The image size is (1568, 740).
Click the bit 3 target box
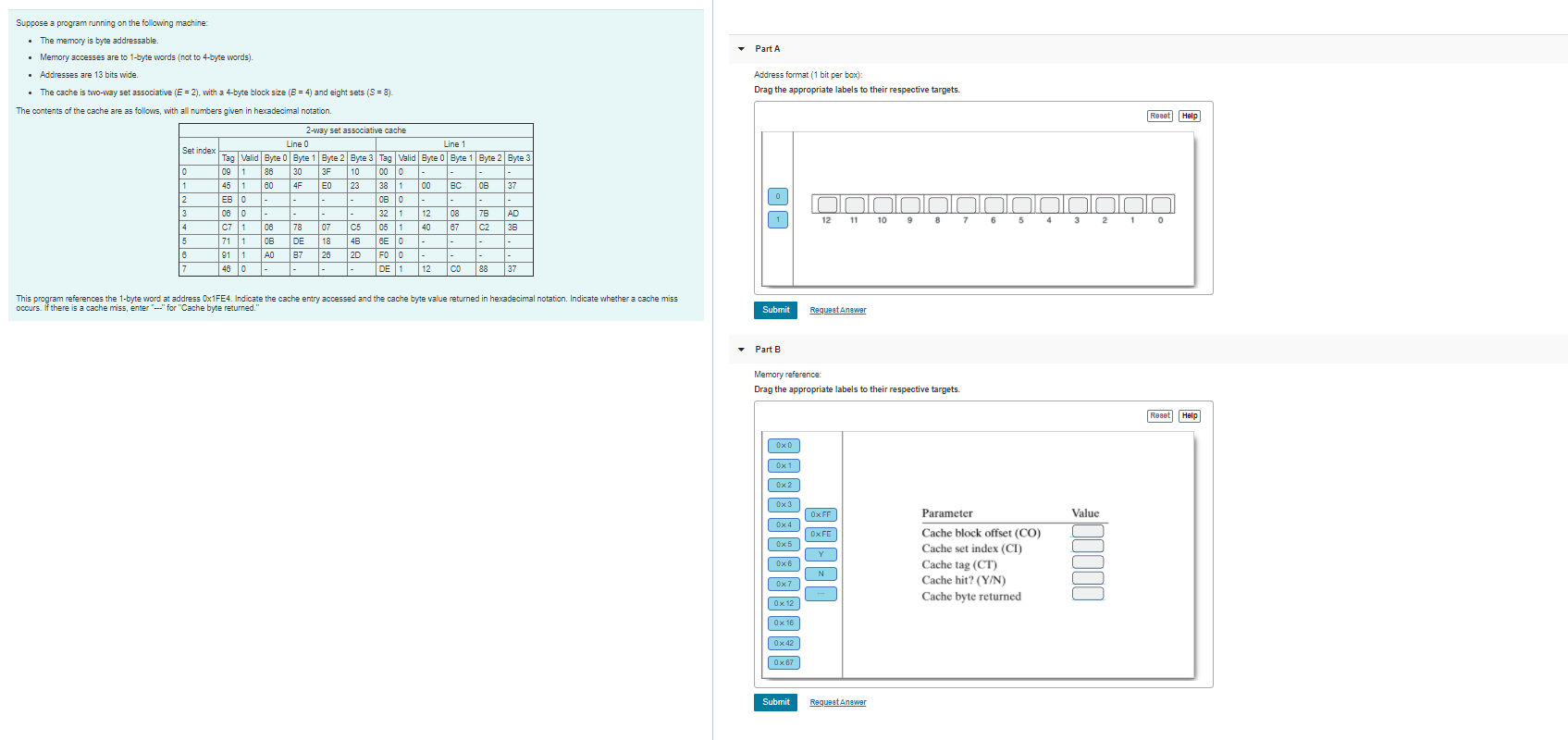tap(1078, 204)
